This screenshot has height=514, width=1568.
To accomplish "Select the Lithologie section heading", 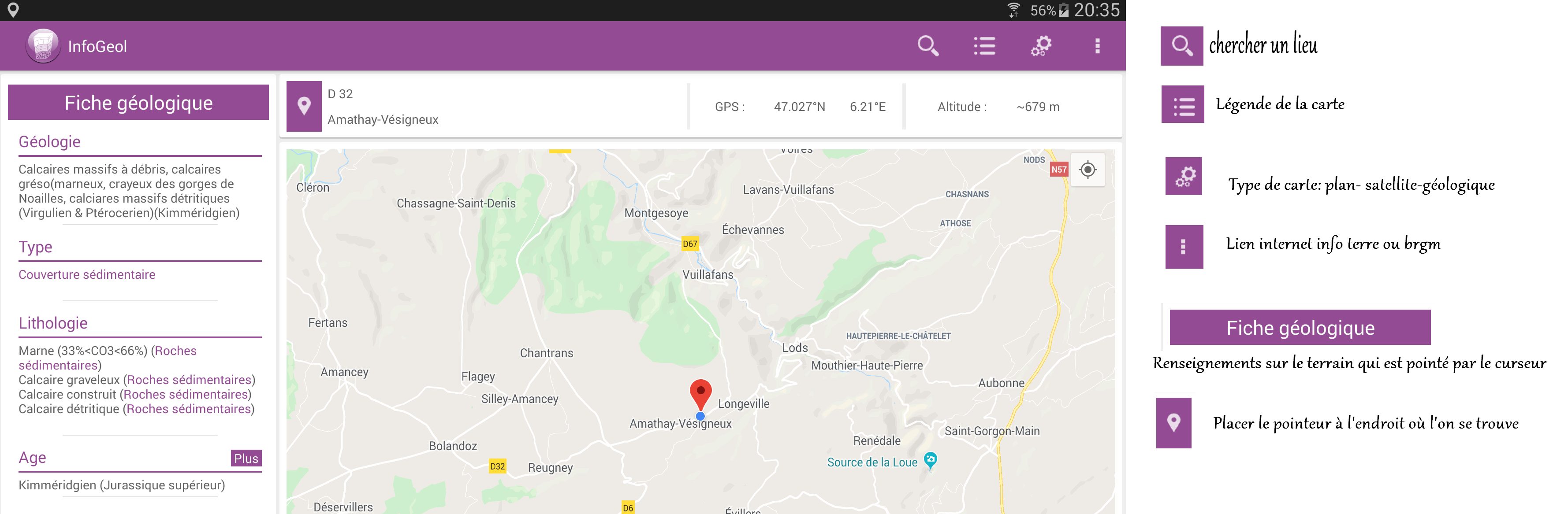I will coord(53,323).
